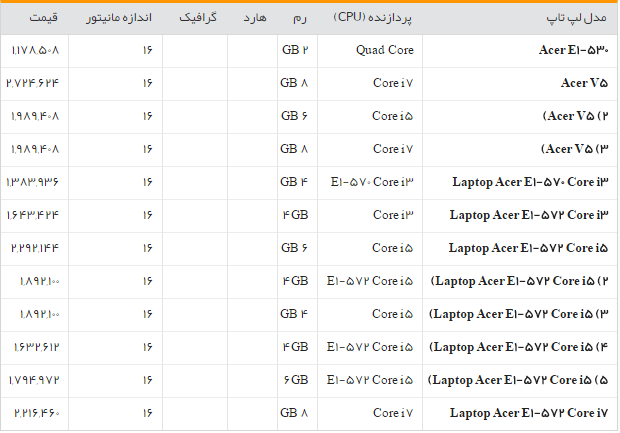
Task: Click price 1,989,408 in Acer V5 (2) row
Action: [x=35, y=116]
